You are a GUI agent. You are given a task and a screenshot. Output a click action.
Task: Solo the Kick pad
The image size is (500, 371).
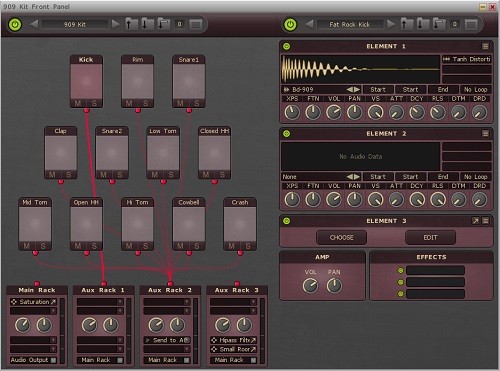pyautogui.click(x=94, y=103)
